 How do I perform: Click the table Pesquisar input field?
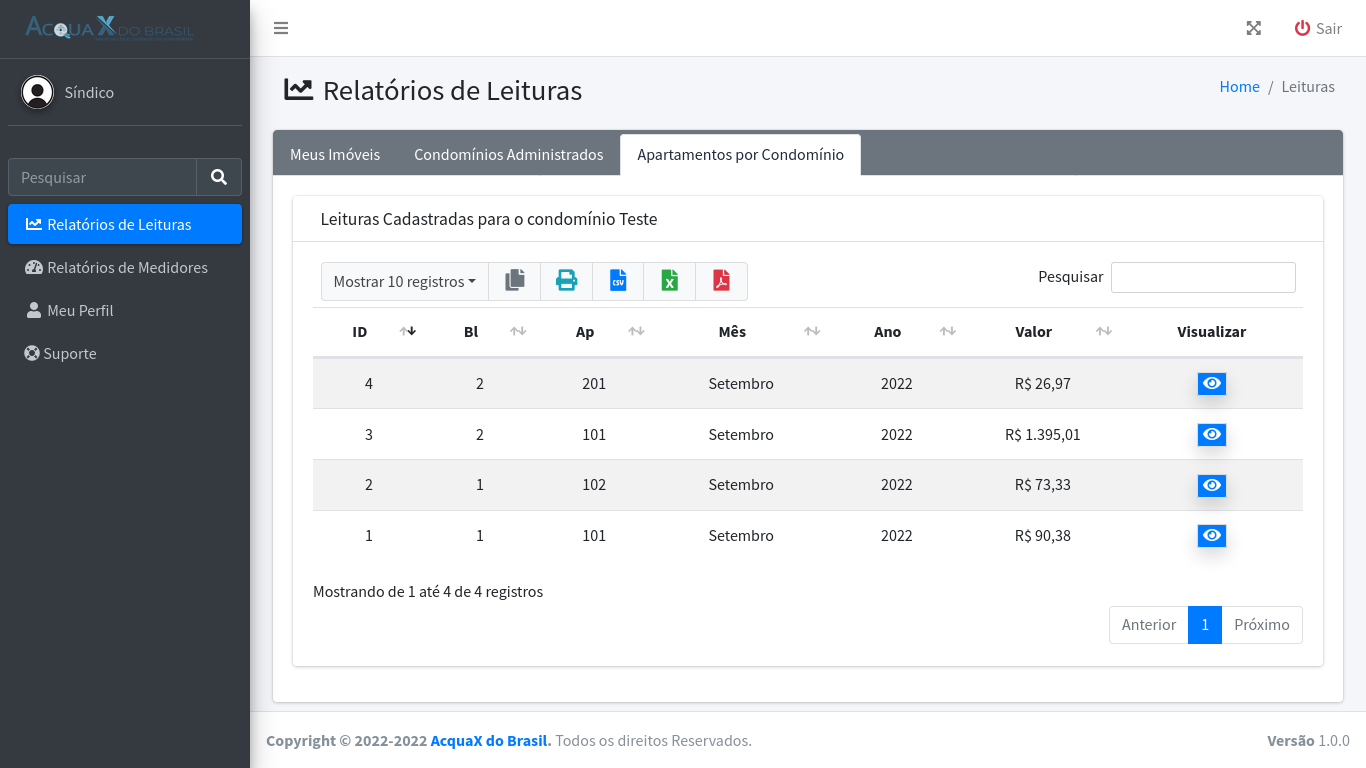[1203, 277]
